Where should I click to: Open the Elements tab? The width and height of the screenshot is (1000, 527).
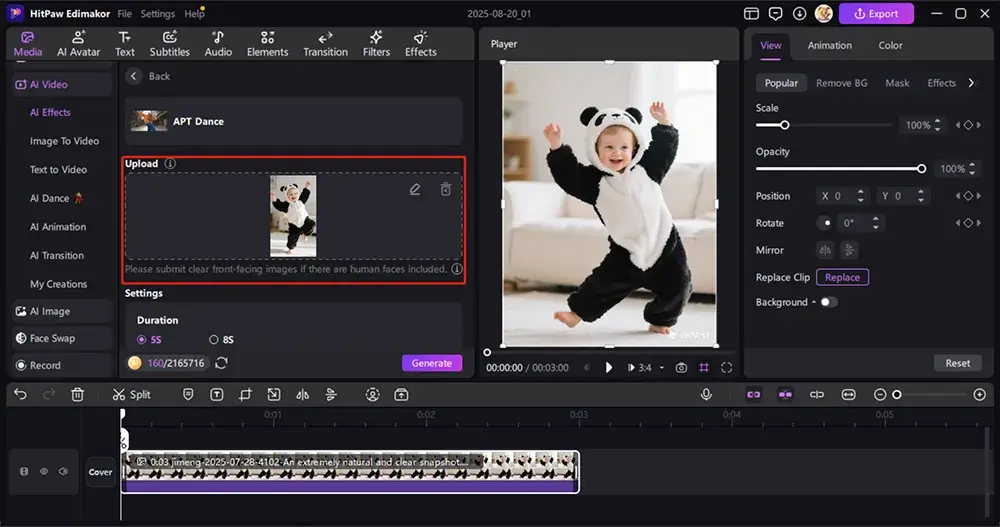click(267, 44)
